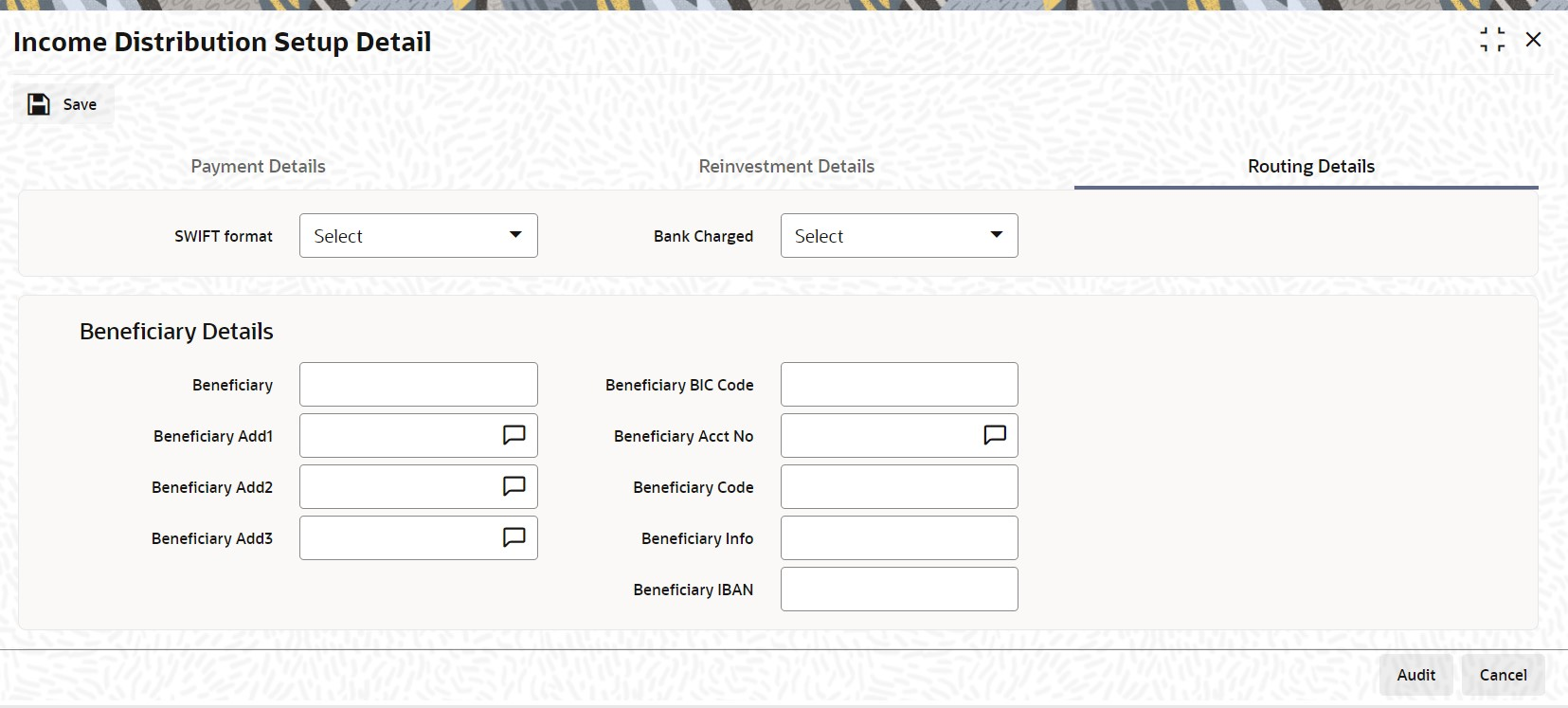Screen dimensions: 1568x708
Task: Switch to the Payment Details tab
Action: coord(258,166)
